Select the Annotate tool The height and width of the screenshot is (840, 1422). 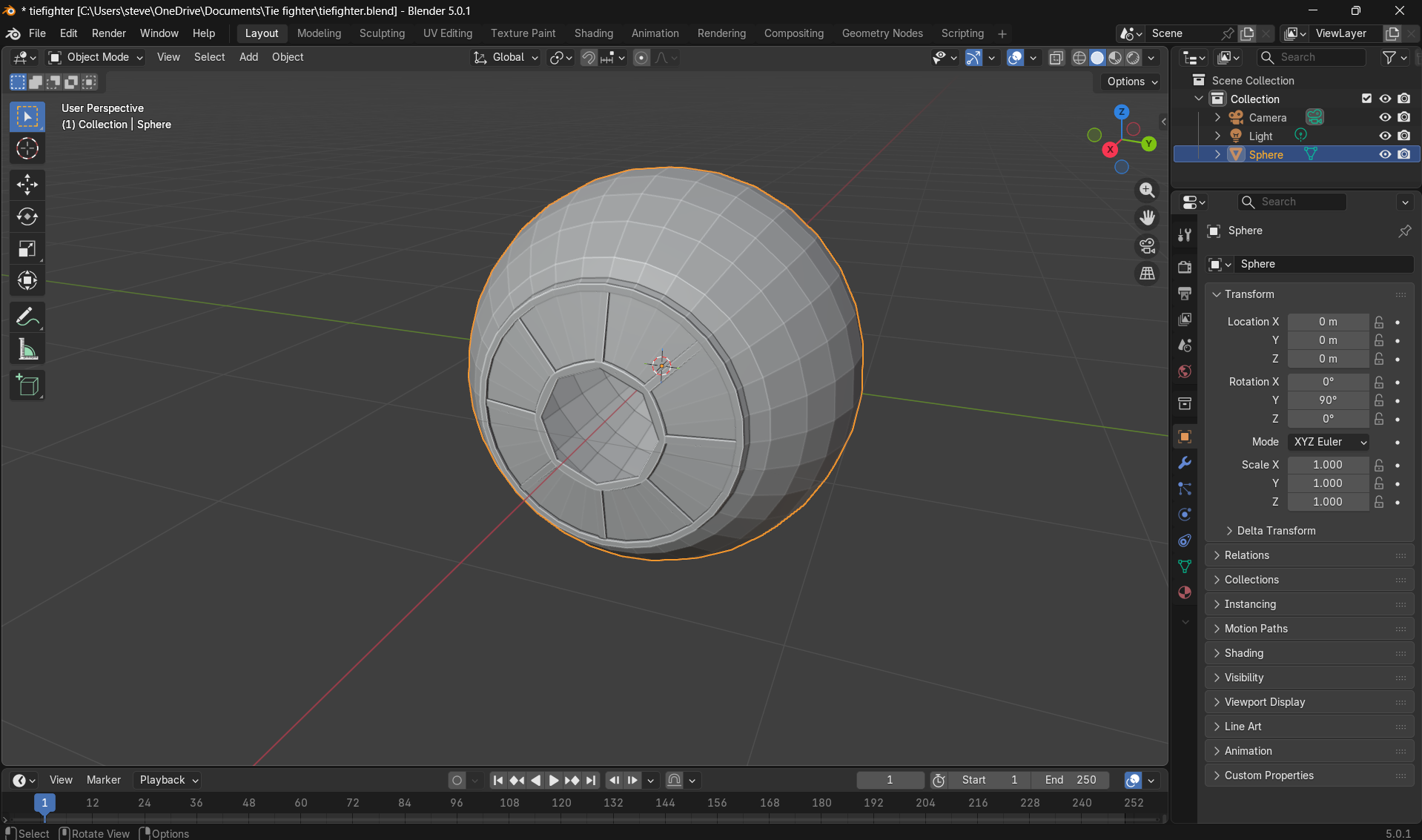pos(27,317)
